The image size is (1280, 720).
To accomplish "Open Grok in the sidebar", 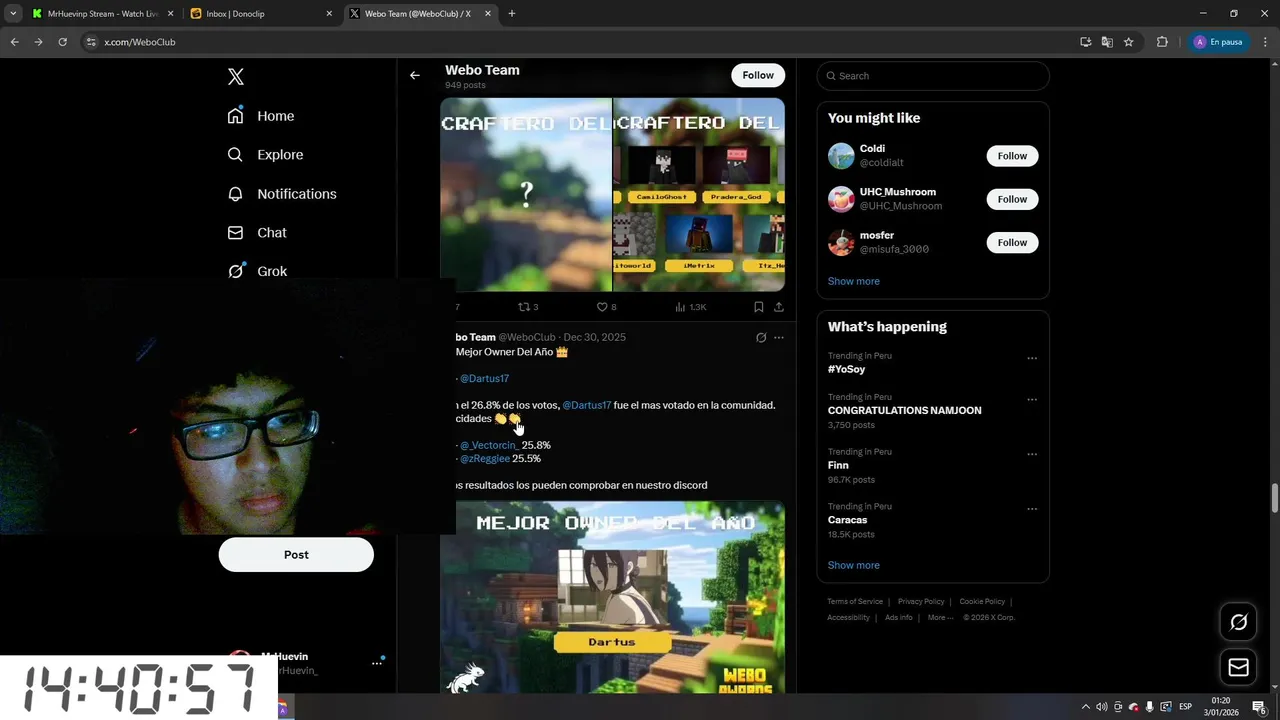I will pyautogui.click(x=257, y=271).
